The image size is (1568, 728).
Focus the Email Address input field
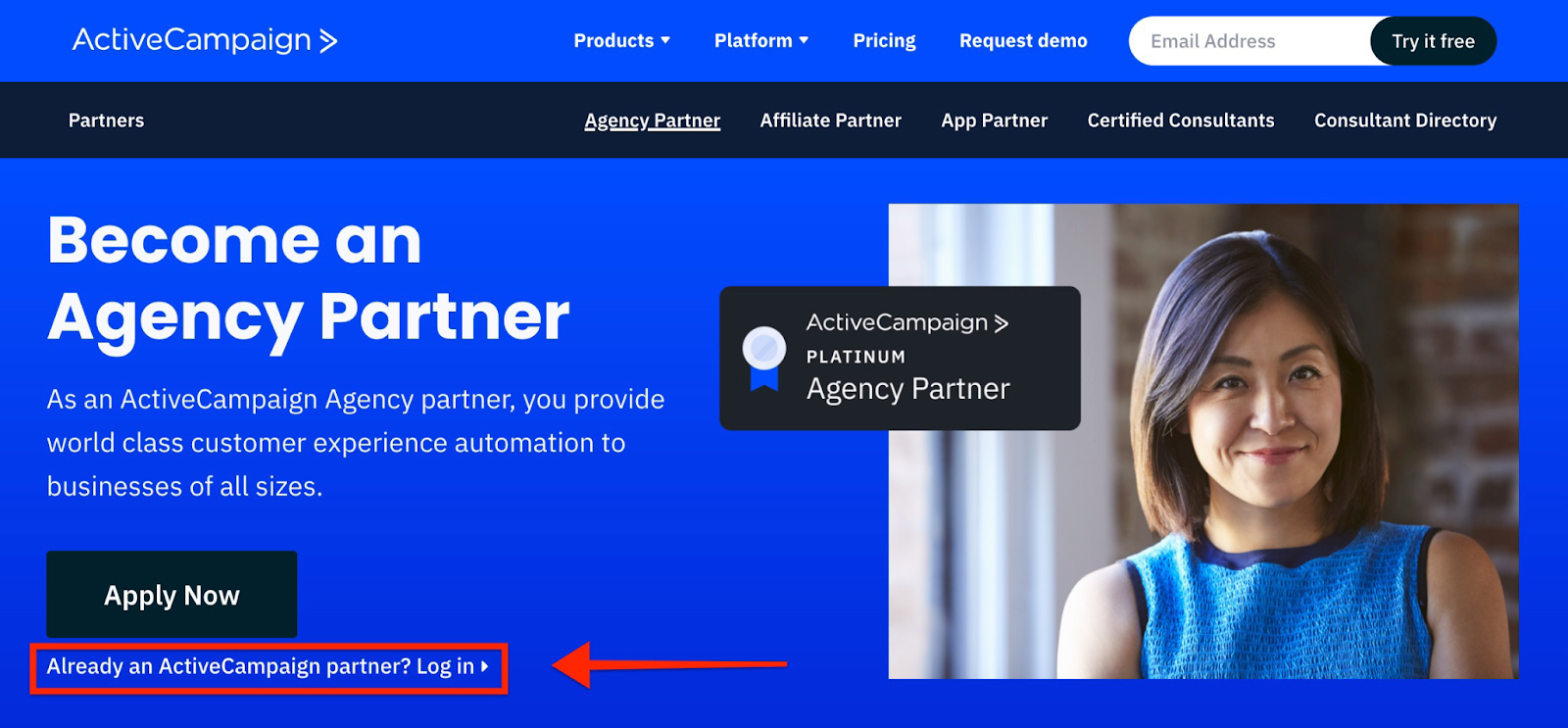click(x=1250, y=41)
